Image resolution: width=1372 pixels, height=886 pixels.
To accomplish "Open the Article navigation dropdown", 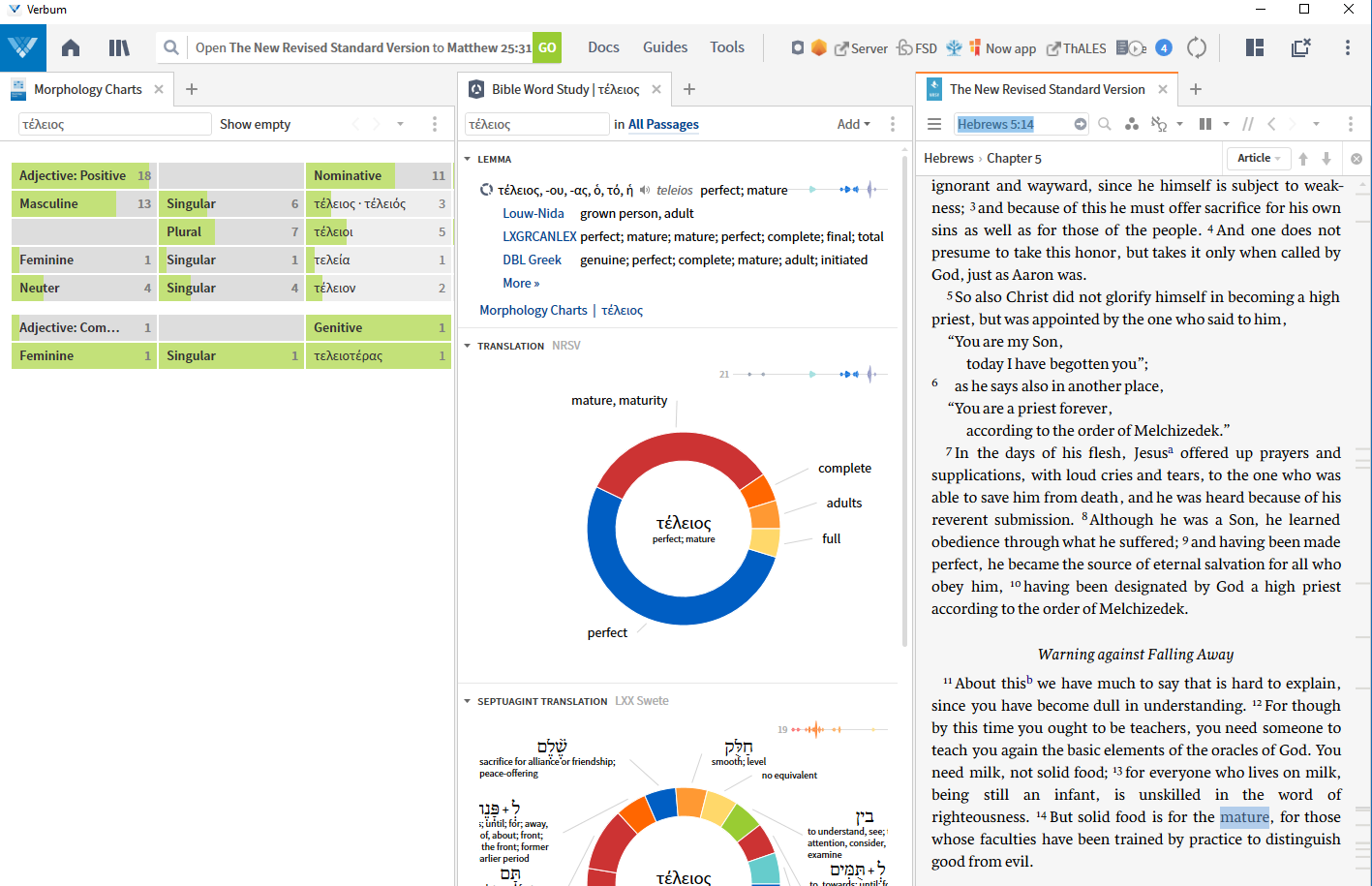I will pyautogui.click(x=1259, y=158).
